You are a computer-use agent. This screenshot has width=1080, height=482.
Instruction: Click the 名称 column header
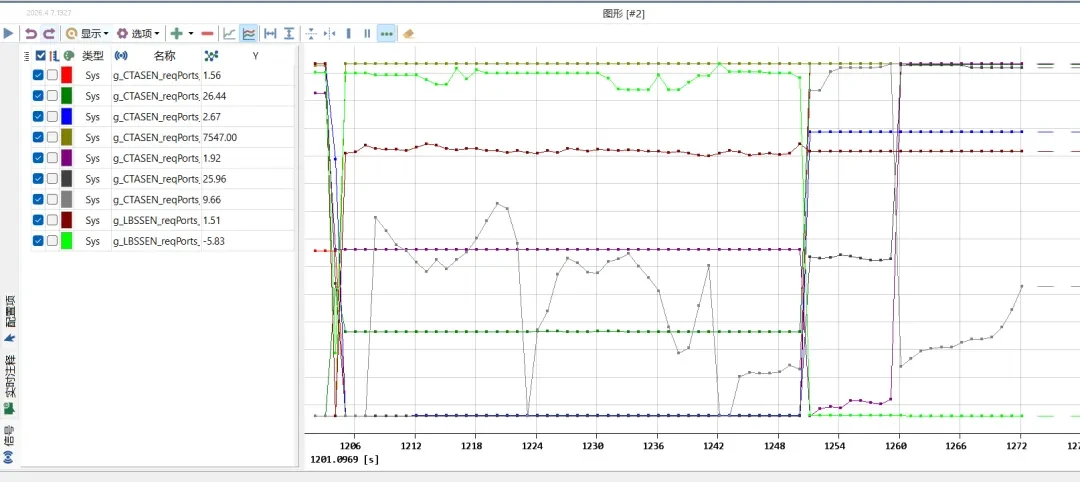pos(164,56)
